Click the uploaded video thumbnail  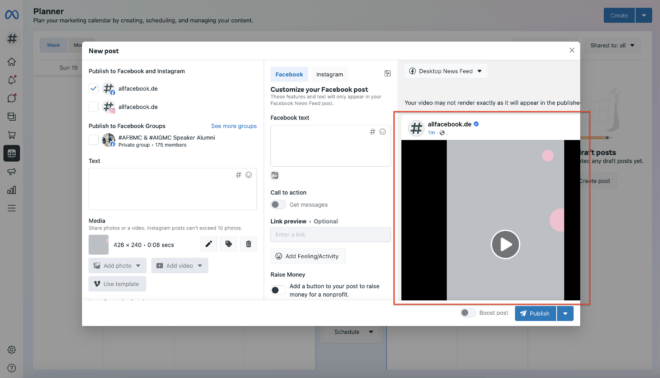coord(98,245)
